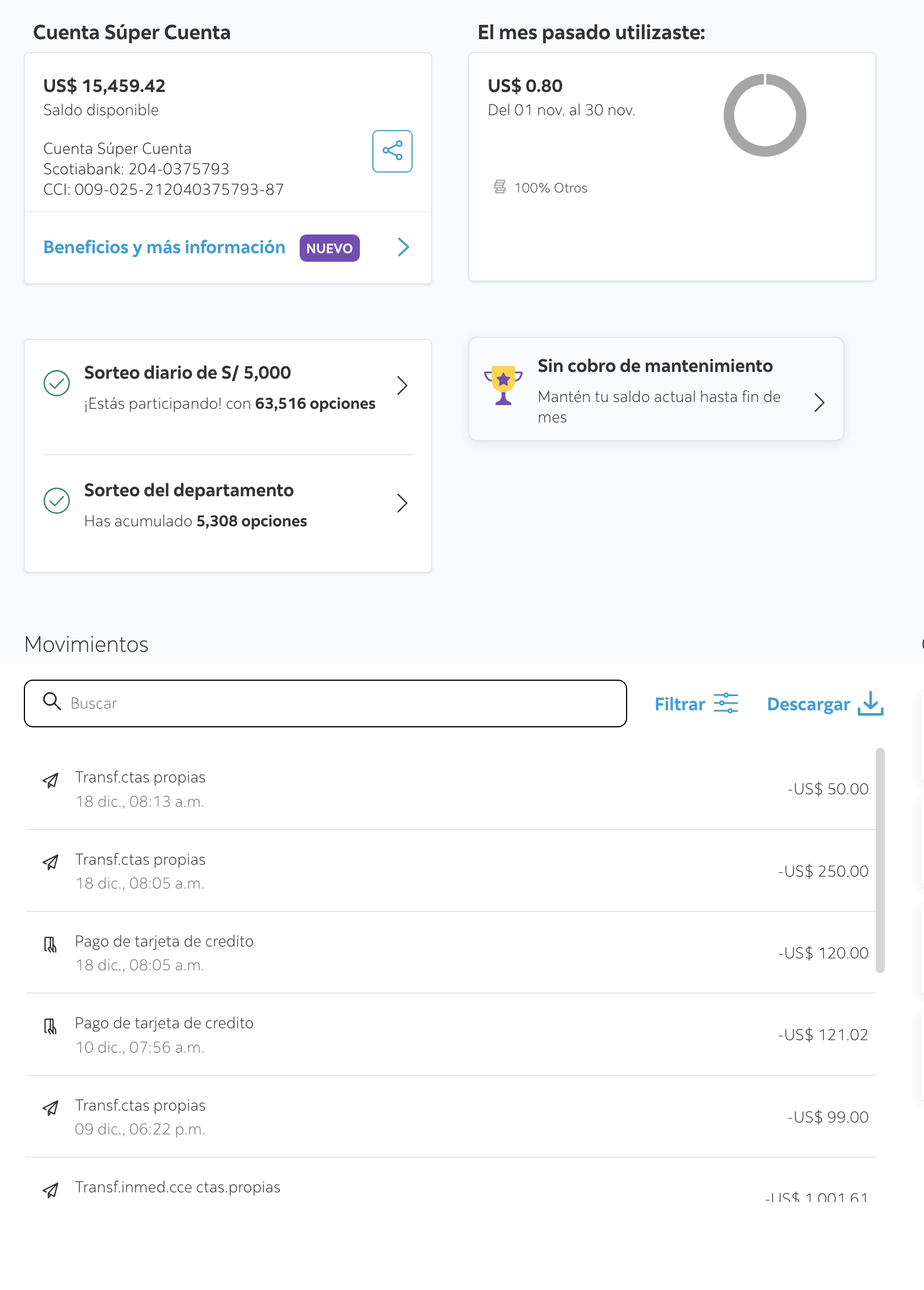Open Sorteo diario de S/ 5,000 chevron

(x=402, y=386)
